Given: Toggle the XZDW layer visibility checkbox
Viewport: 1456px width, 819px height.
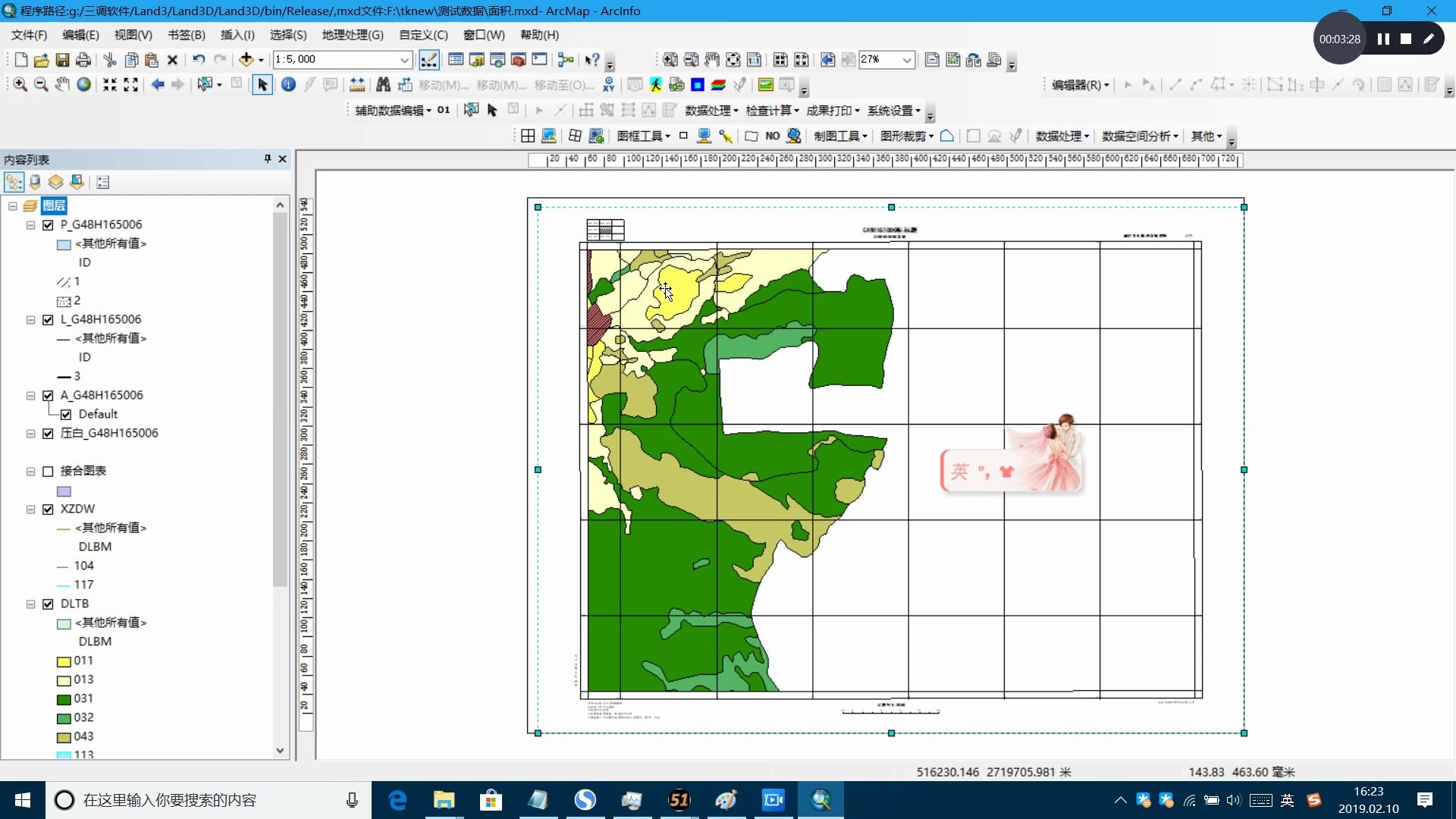Looking at the screenshot, I should (48, 510).
